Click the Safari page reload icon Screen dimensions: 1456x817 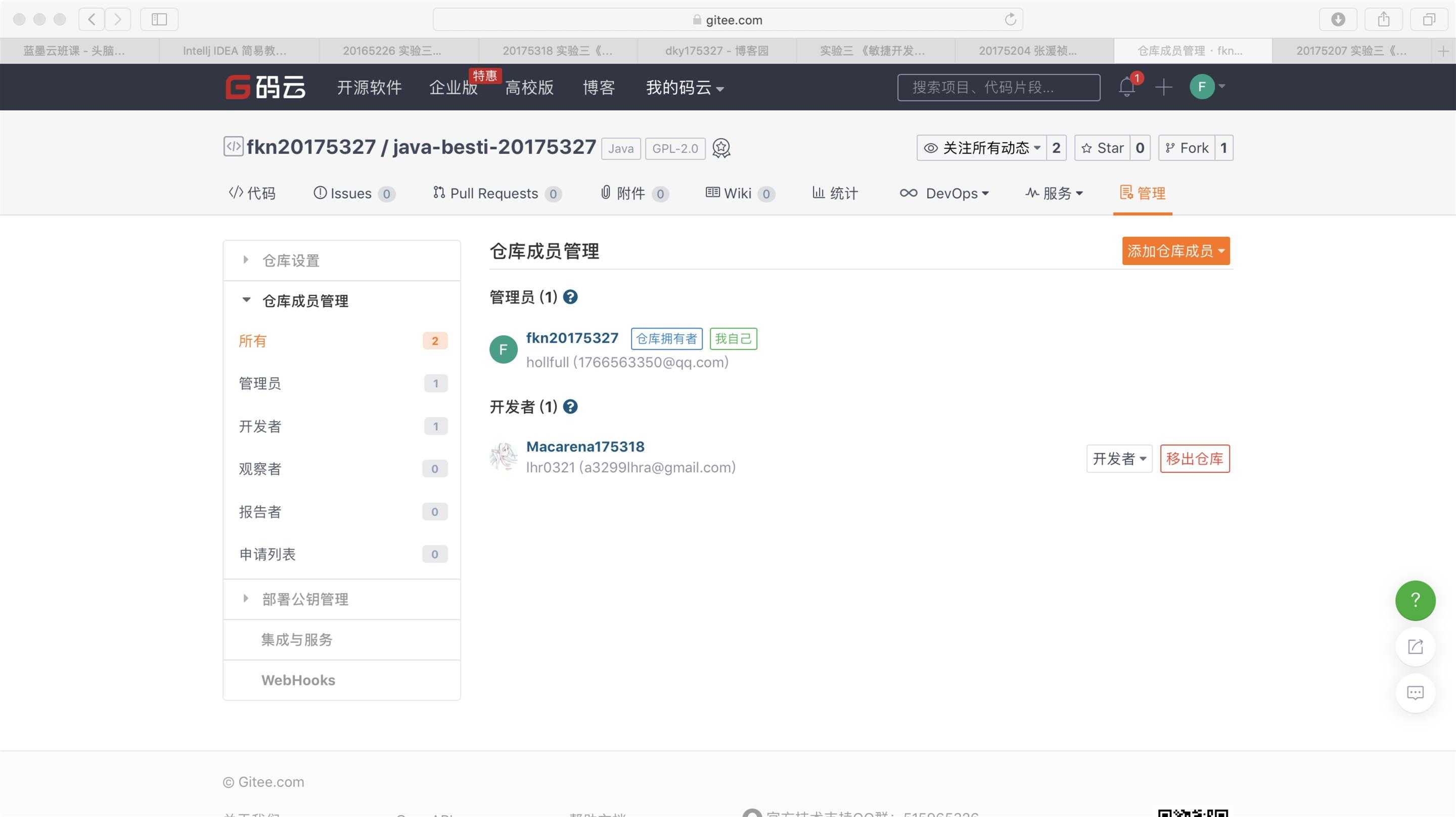click(x=1010, y=20)
